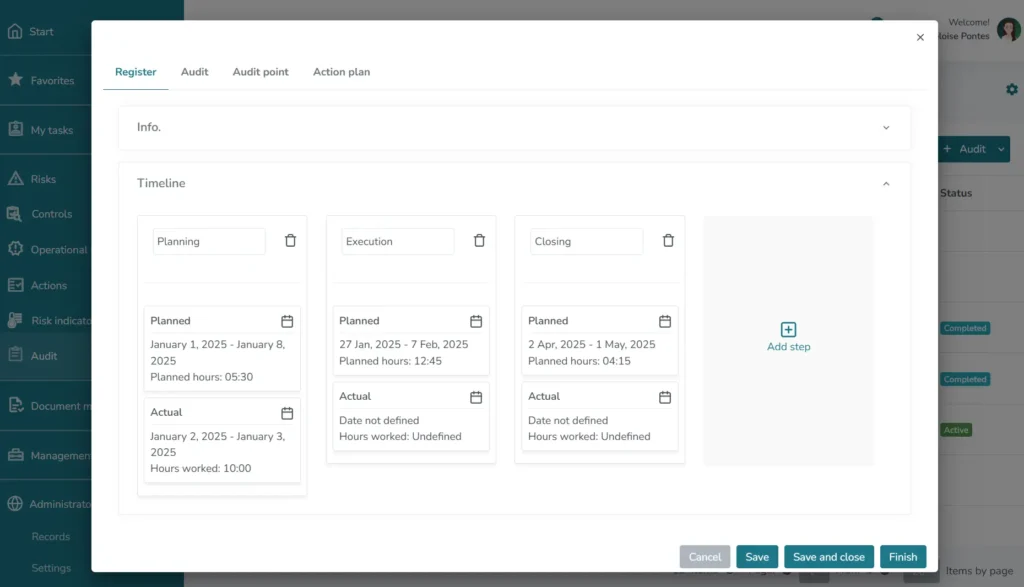Open calendar for Planning planned dates
The image size is (1024, 587).
(287, 321)
